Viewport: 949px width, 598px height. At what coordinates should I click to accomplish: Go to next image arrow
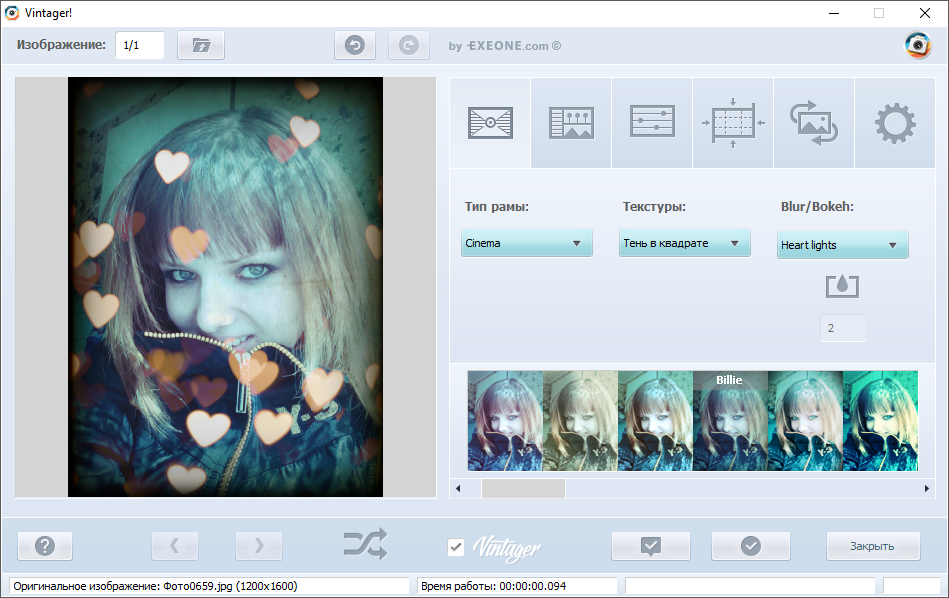click(258, 546)
